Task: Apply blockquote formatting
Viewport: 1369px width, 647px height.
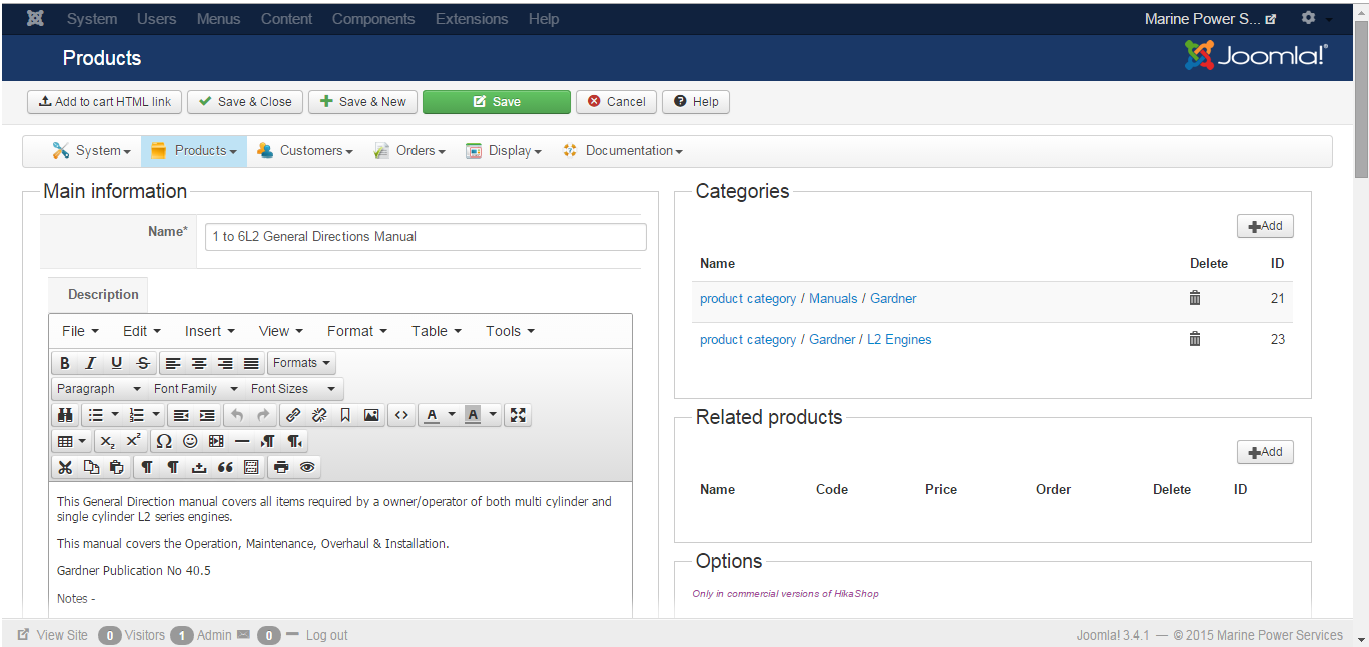Action: point(225,467)
